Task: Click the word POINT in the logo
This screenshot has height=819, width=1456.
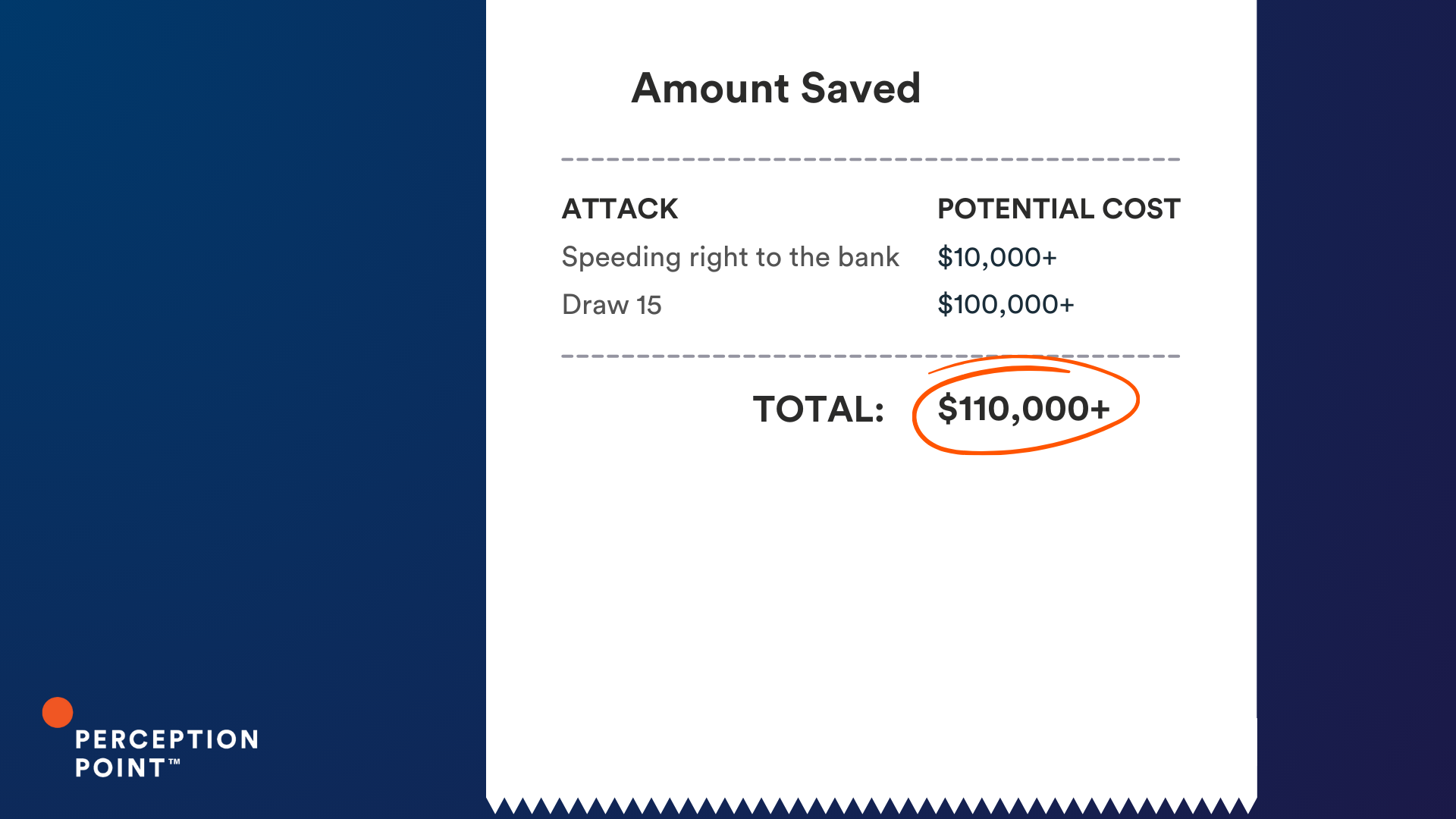Action: [120, 767]
